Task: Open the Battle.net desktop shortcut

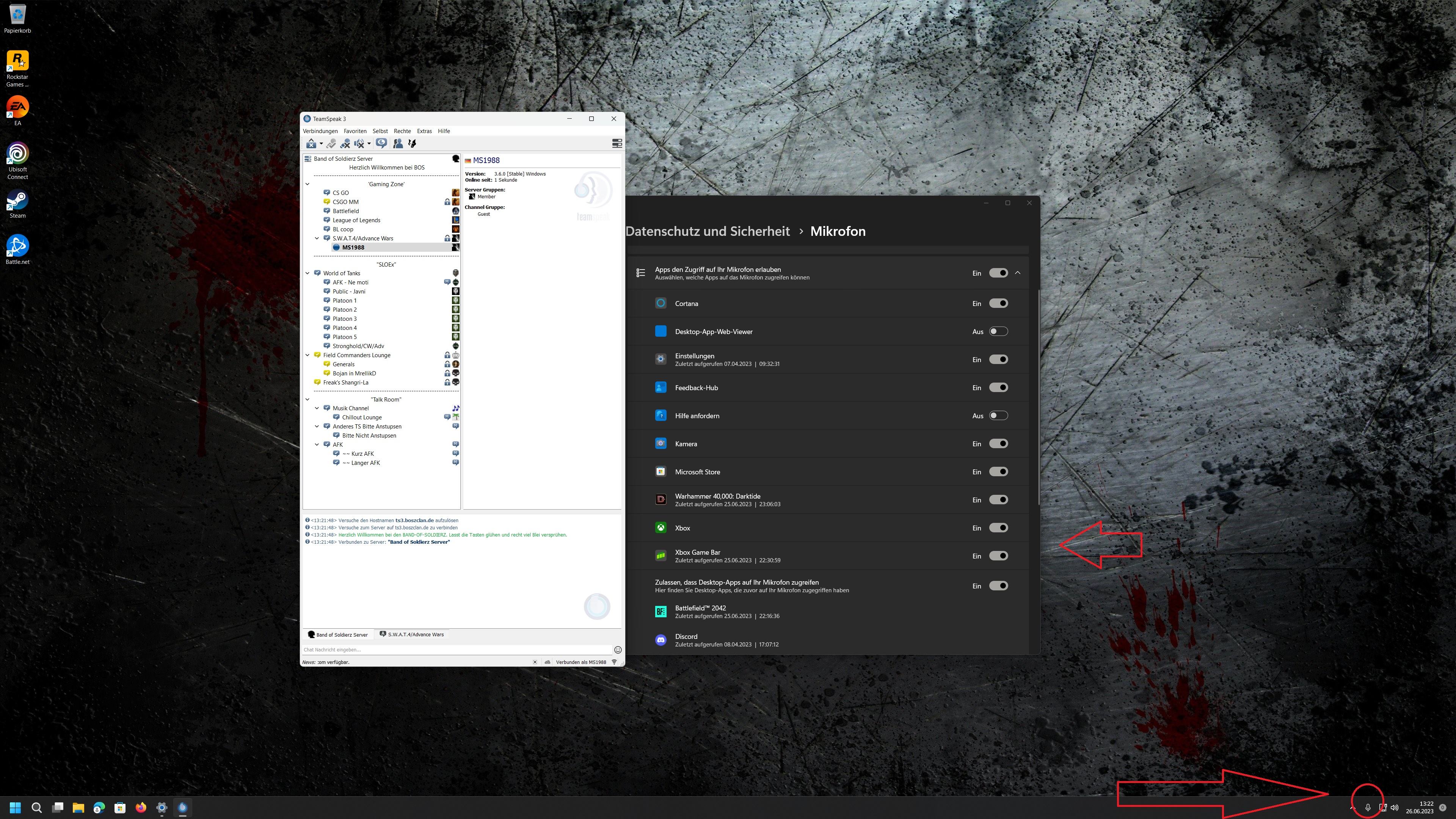Action: point(17,250)
